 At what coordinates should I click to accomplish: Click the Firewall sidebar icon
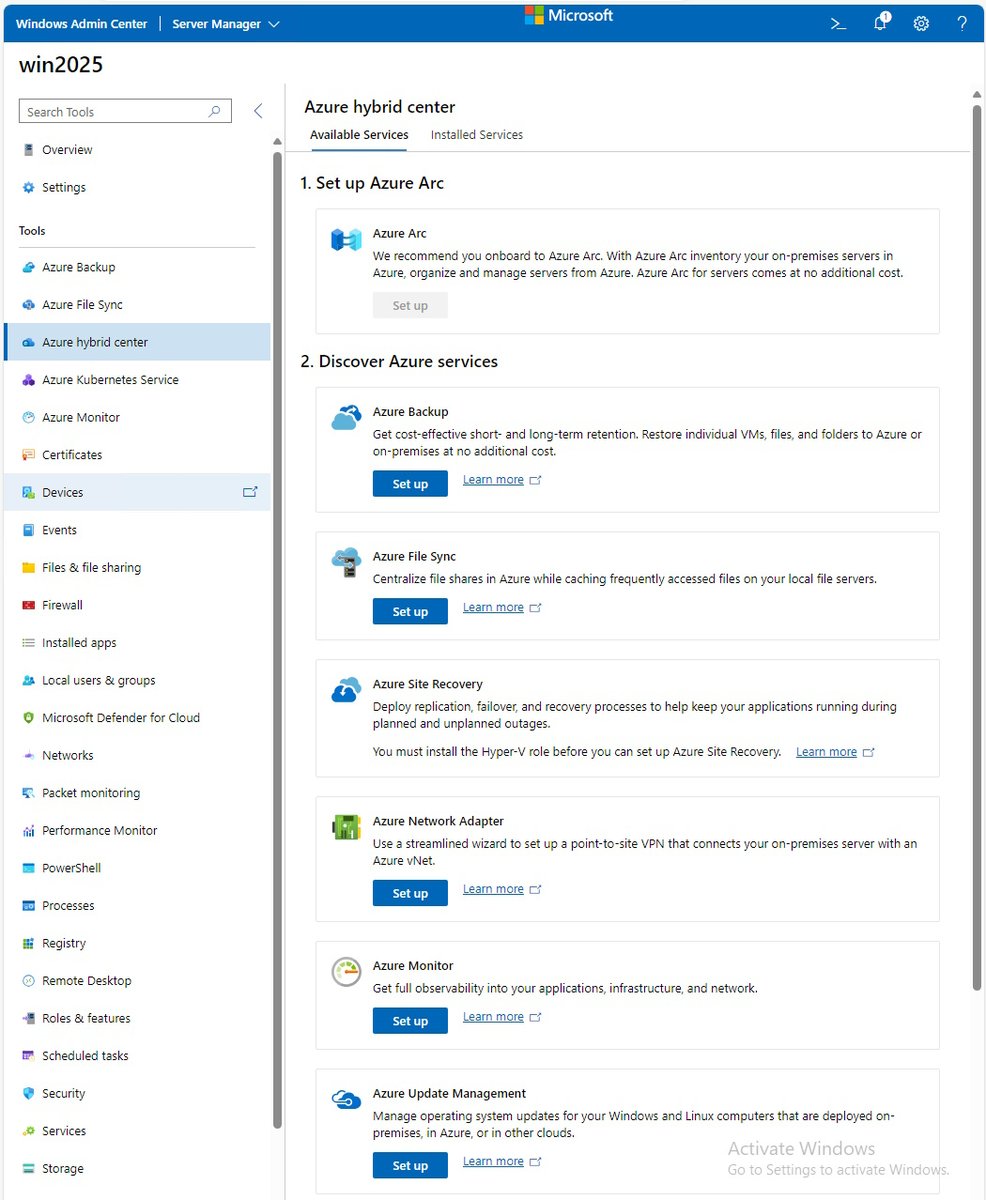pyautogui.click(x=29, y=605)
